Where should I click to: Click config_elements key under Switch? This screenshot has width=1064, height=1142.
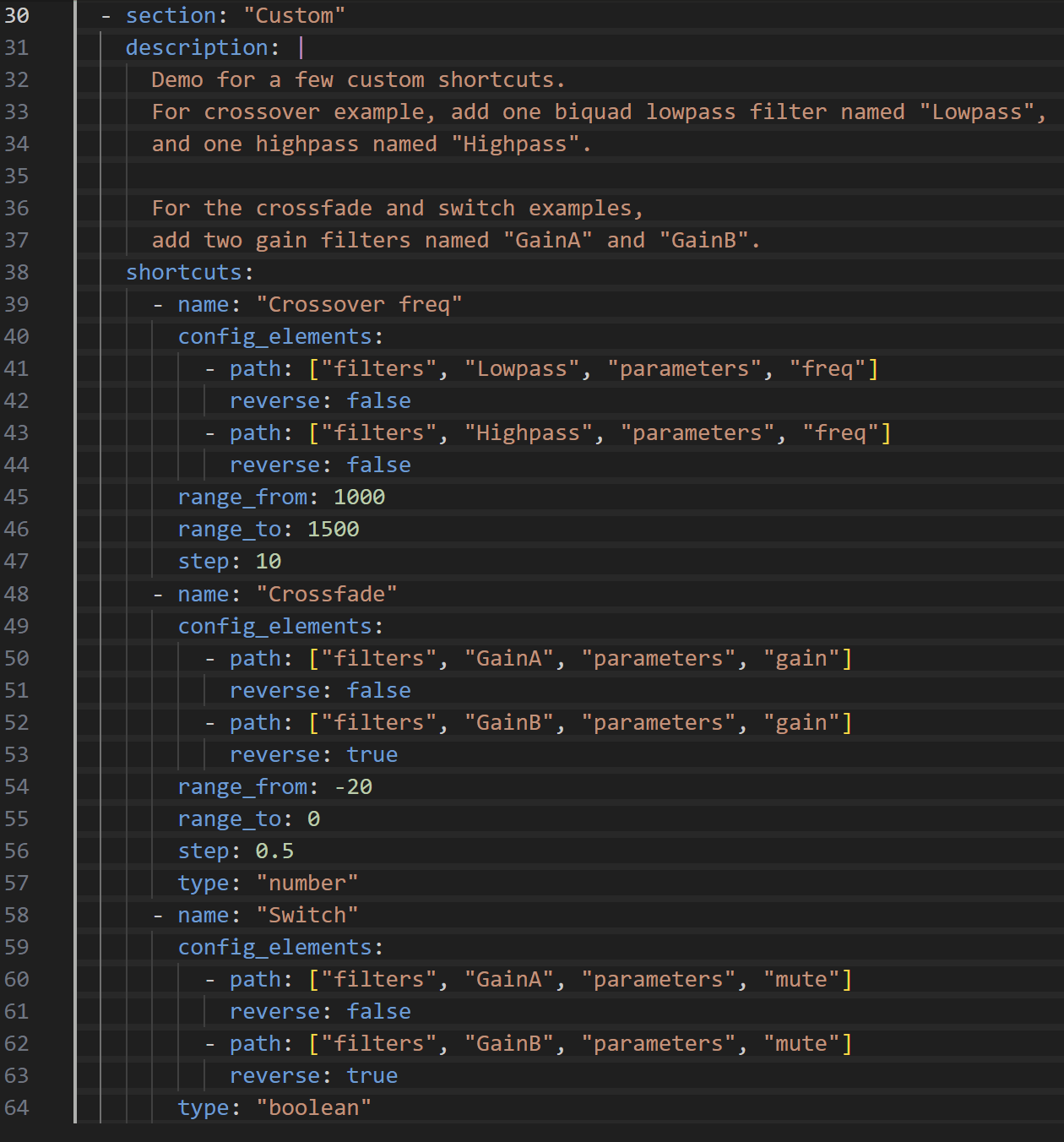275,948
